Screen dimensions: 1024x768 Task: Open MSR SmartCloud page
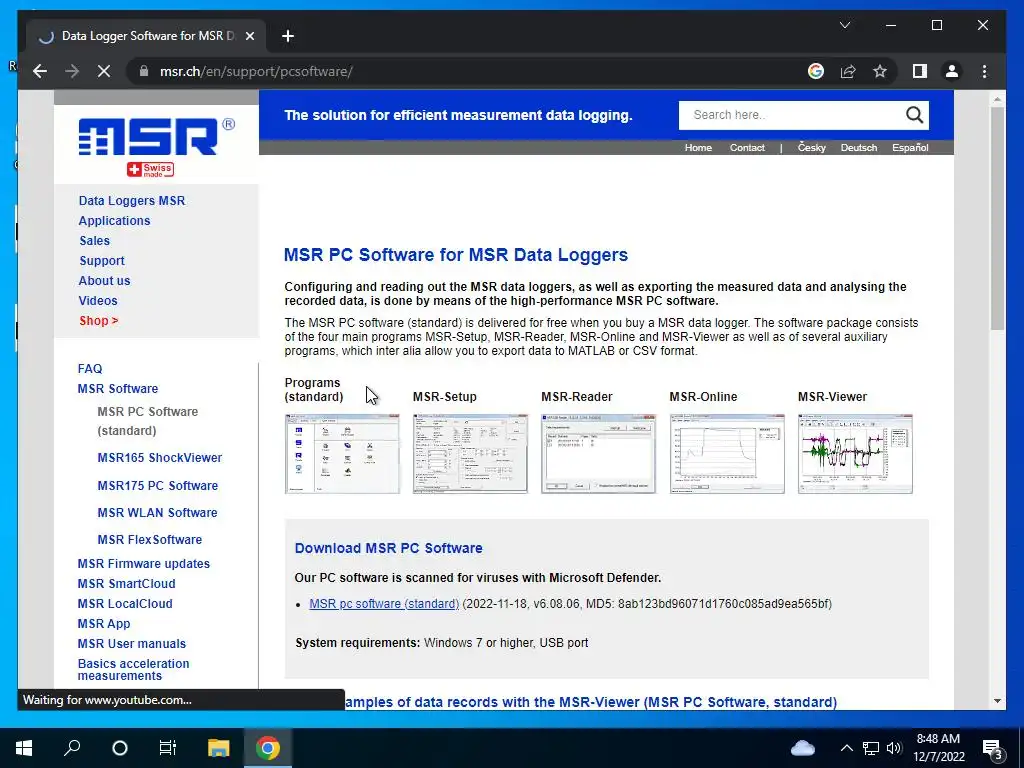click(x=126, y=584)
